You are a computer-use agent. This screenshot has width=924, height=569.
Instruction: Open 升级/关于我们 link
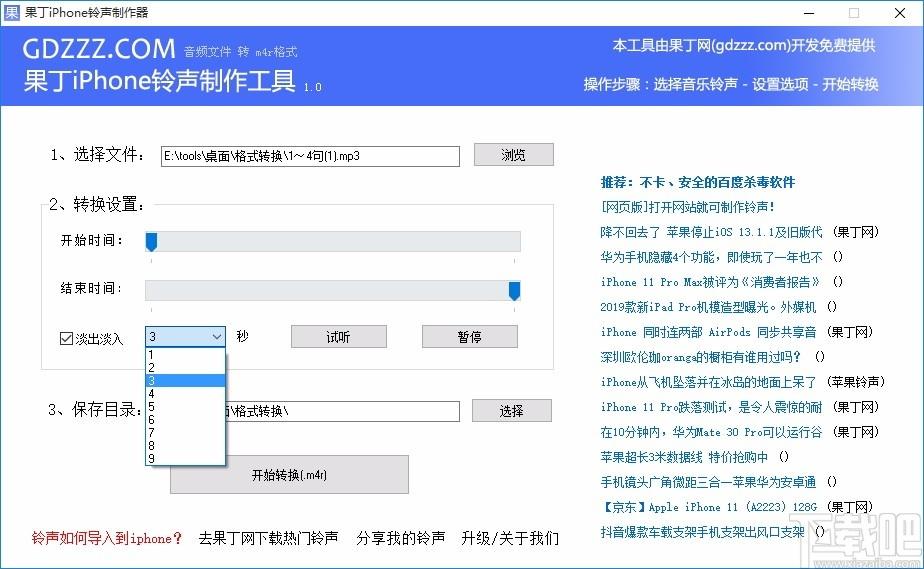click(510, 538)
